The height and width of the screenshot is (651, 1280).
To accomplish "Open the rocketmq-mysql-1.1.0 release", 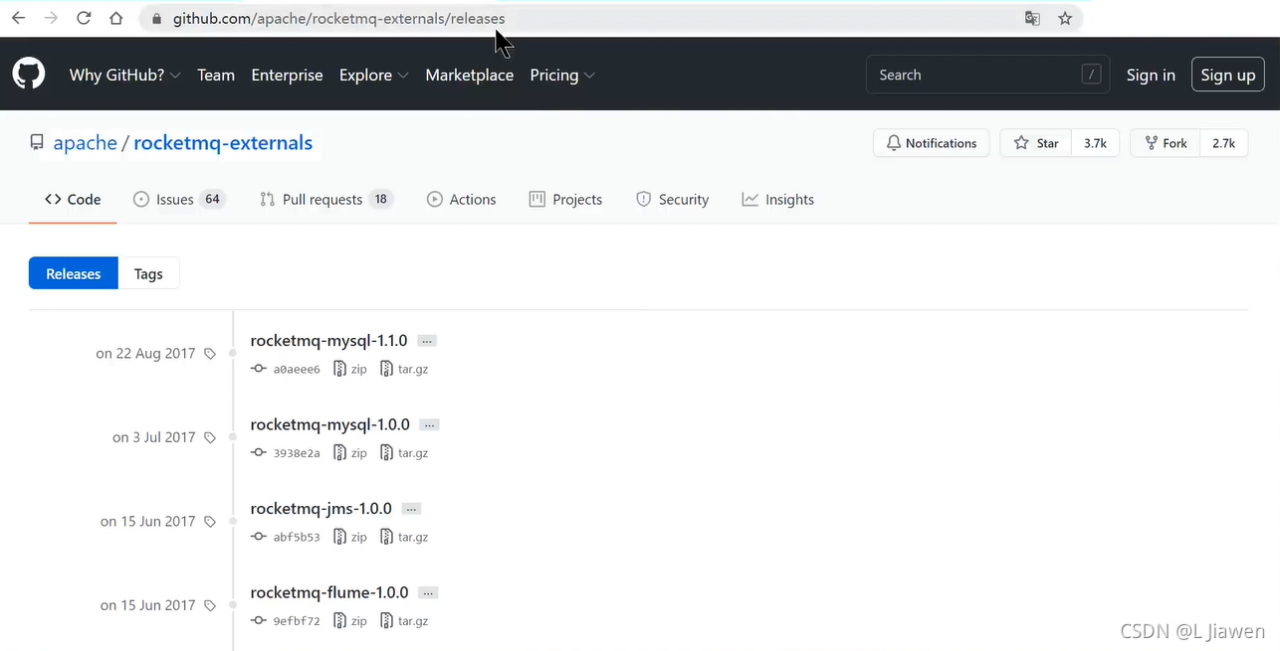I will pyautogui.click(x=329, y=341).
